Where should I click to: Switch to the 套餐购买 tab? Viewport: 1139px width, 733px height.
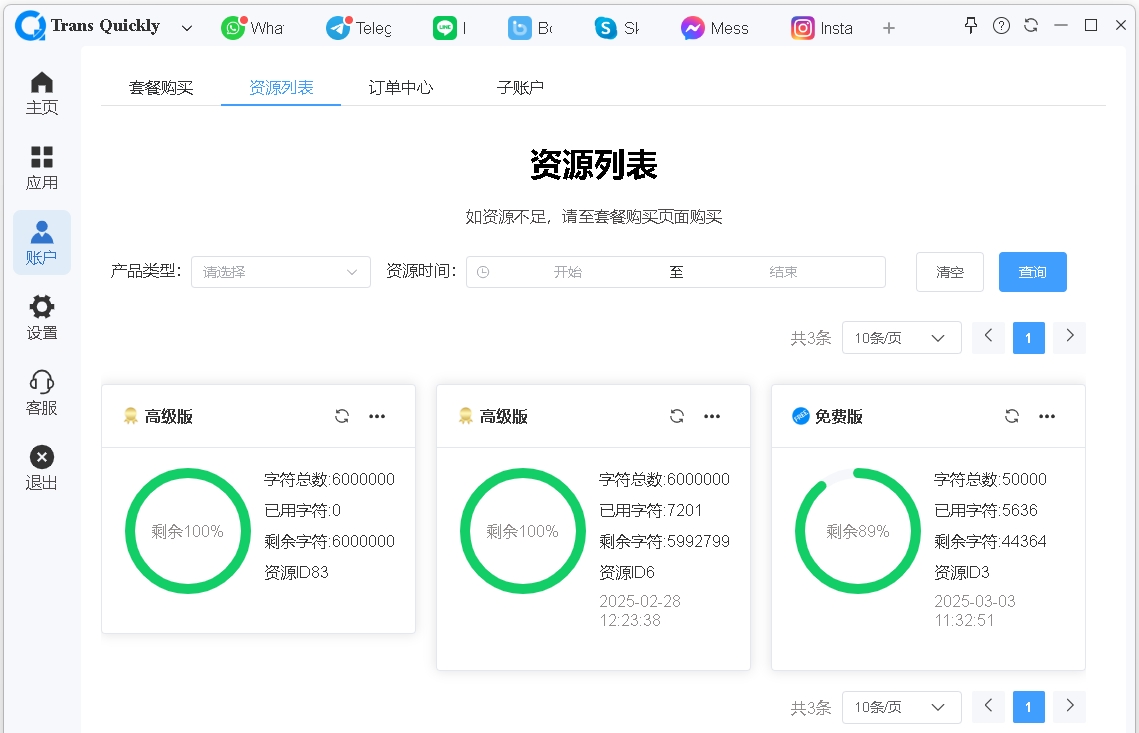[x=161, y=88]
